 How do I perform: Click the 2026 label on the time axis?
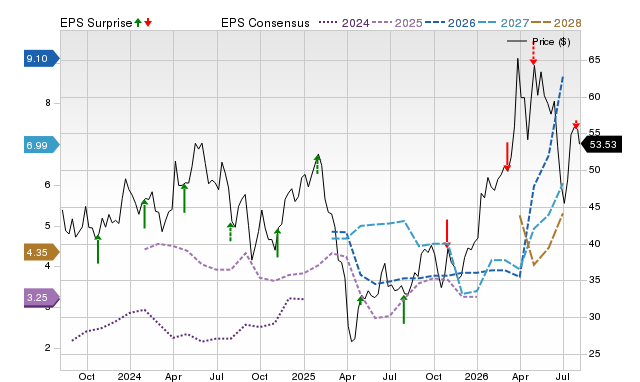click(477, 376)
